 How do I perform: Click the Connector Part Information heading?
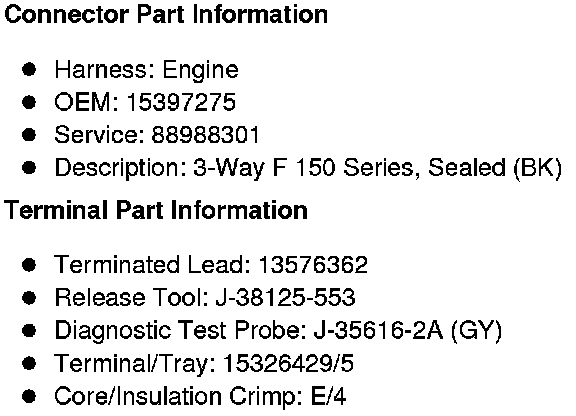tap(166, 15)
